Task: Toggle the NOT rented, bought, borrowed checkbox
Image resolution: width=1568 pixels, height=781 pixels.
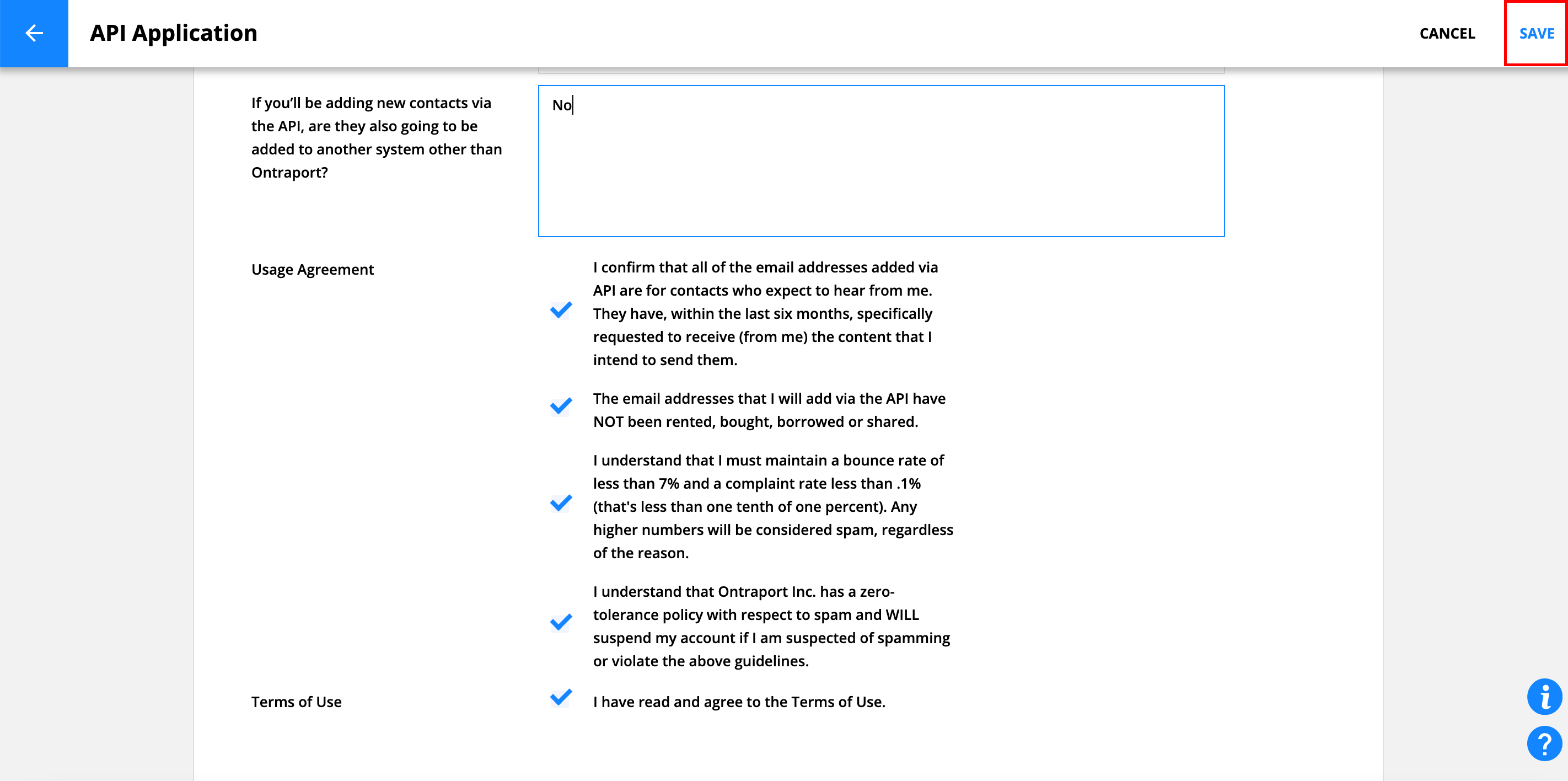Action: [x=561, y=406]
